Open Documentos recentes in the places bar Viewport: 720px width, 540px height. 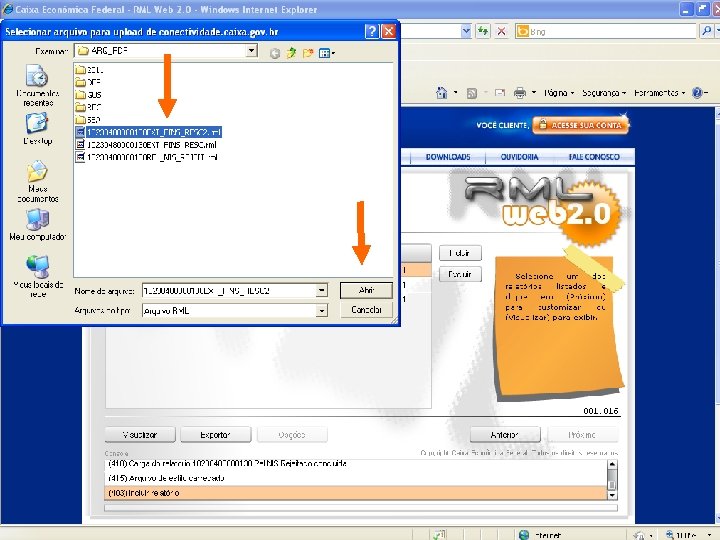click(38, 86)
